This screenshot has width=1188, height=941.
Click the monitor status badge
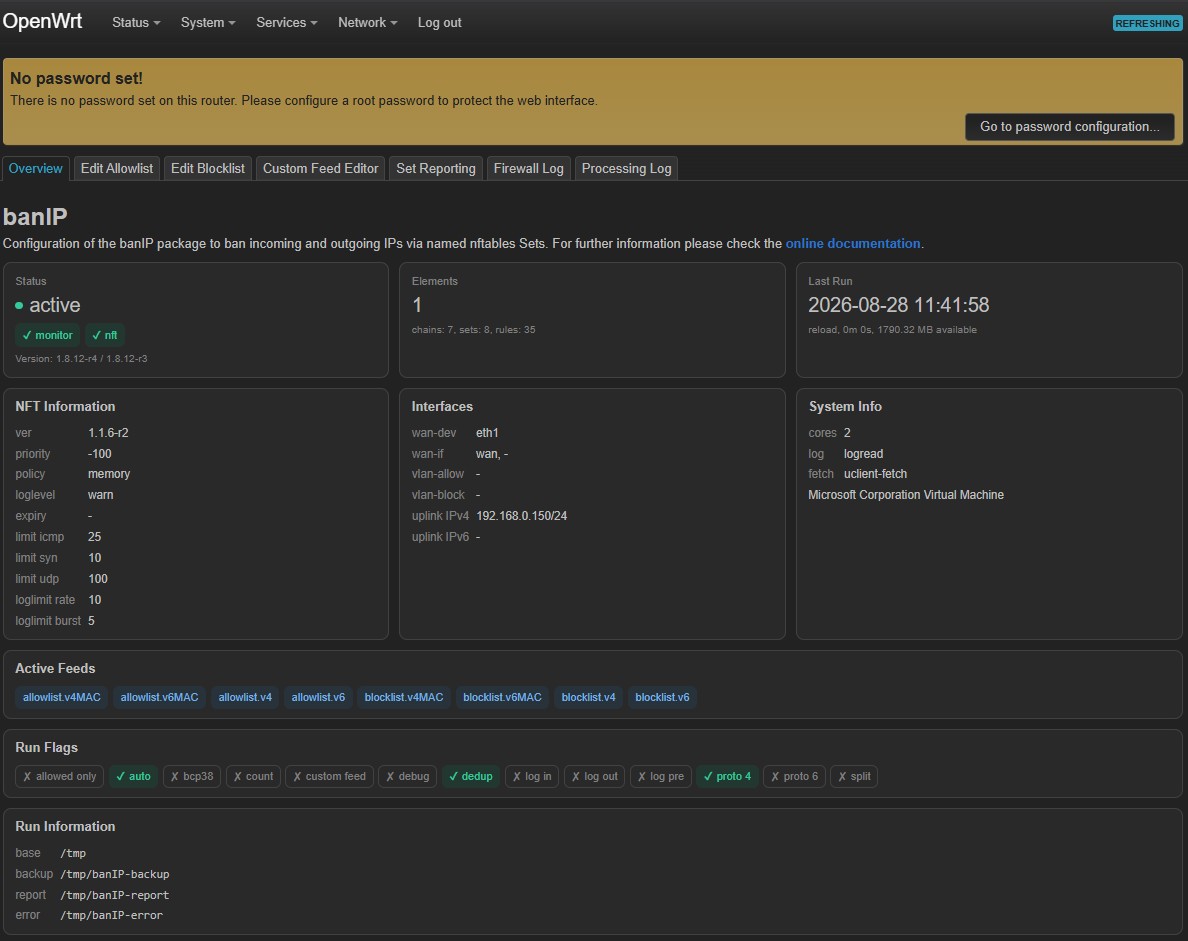[x=48, y=335]
